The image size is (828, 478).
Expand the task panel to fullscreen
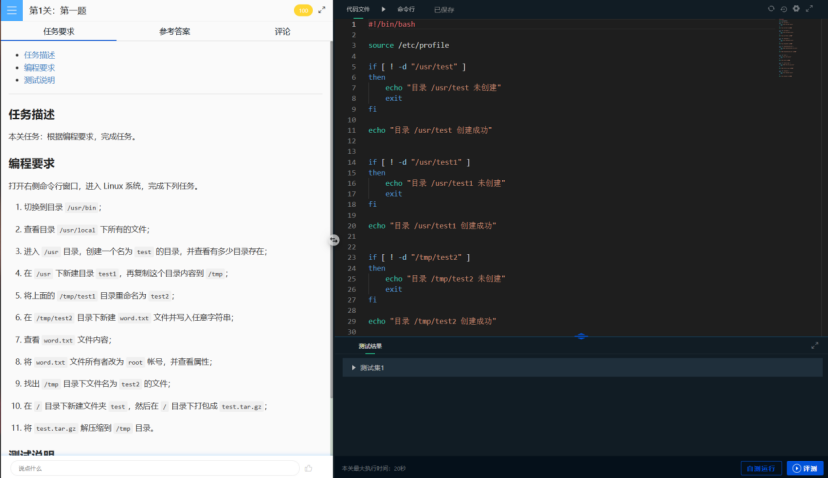[x=321, y=10]
